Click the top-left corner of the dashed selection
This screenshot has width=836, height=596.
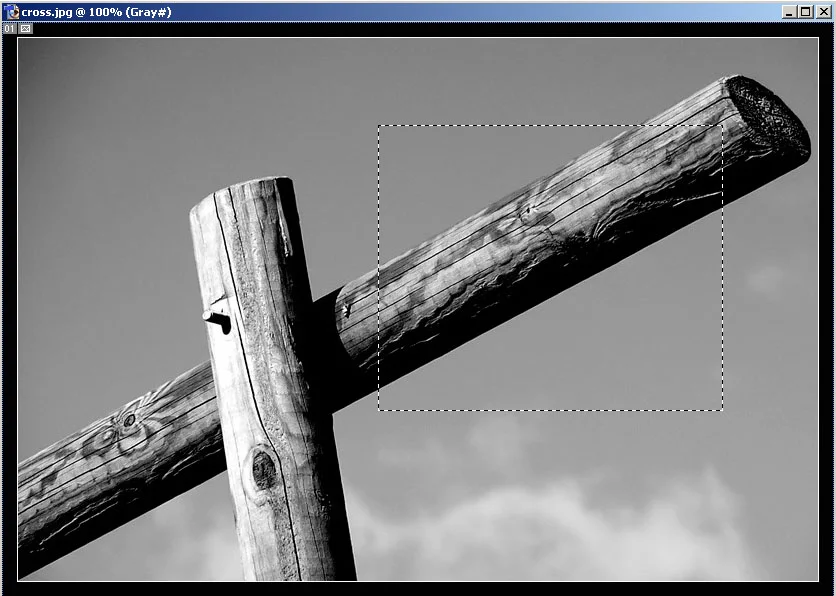(x=378, y=126)
